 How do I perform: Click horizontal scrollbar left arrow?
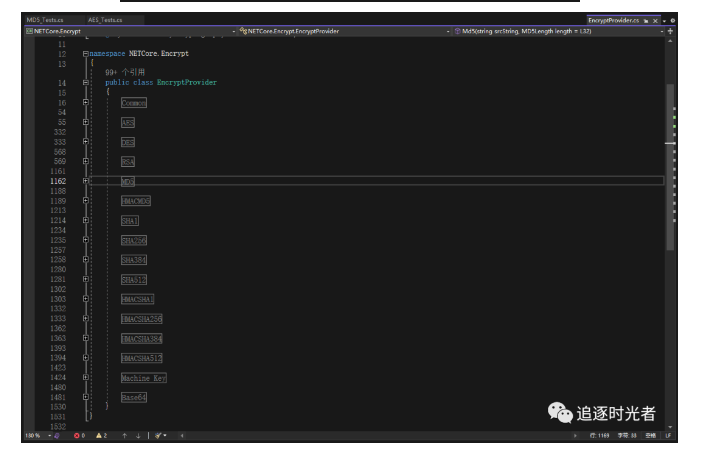(182, 435)
